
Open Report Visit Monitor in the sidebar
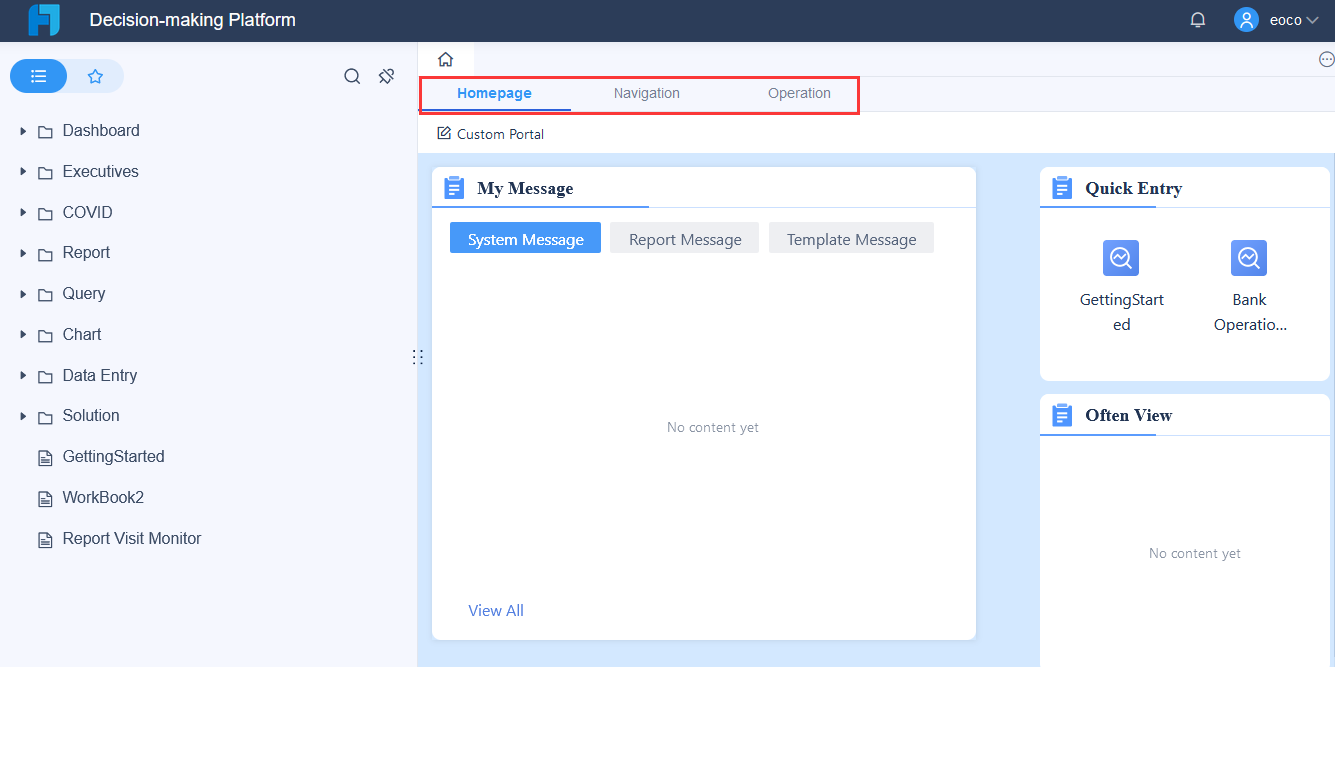click(x=130, y=538)
